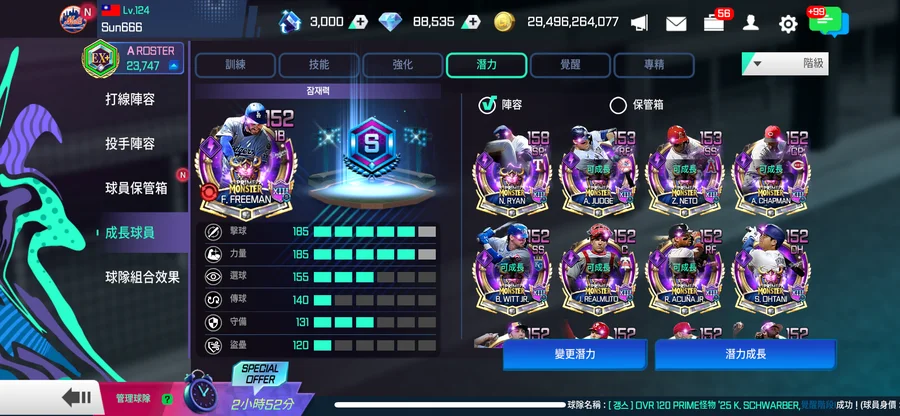This screenshot has height=416, width=900.
Task: Select the N. Ryan player card
Action: coord(511,172)
